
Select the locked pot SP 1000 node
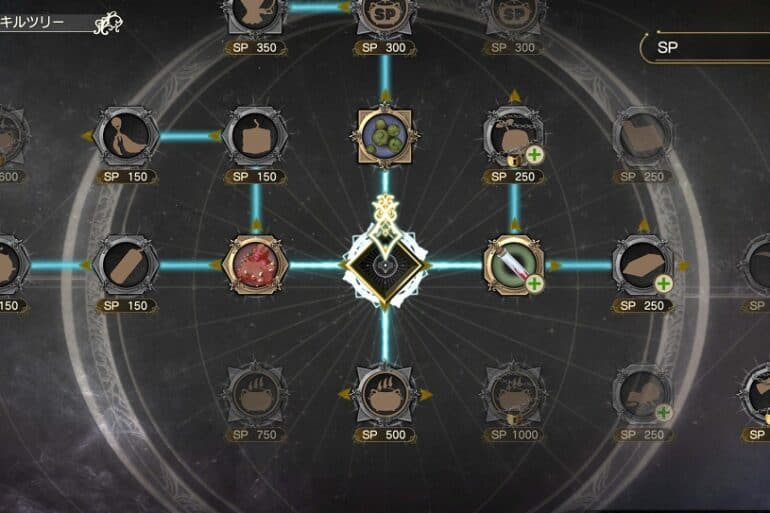(x=514, y=394)
